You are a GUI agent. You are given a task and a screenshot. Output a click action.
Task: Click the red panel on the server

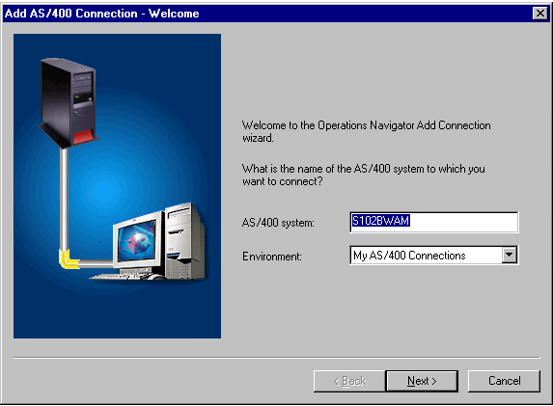coord(83,137)
